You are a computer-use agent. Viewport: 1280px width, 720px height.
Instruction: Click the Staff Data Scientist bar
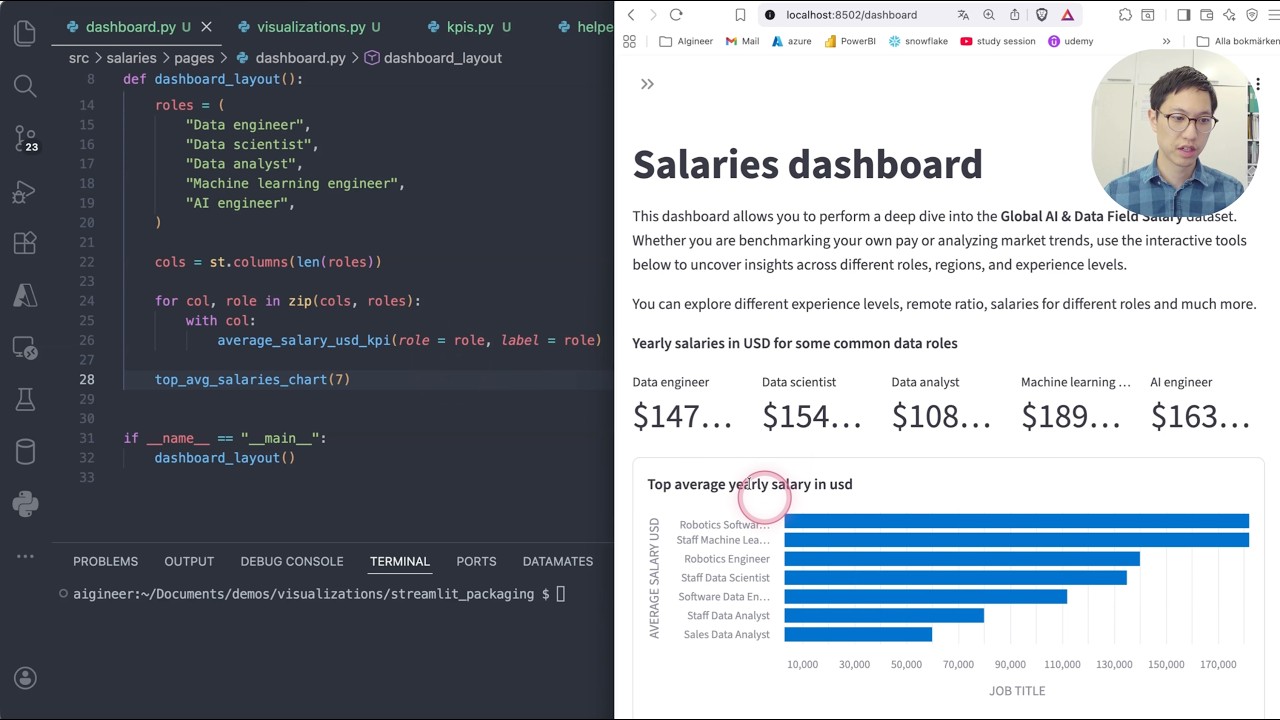pyautogui.click(x=955, y=577)
